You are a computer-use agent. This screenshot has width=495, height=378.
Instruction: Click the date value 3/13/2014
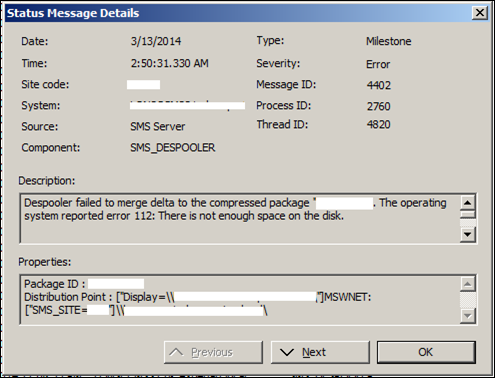coord(156,41)
